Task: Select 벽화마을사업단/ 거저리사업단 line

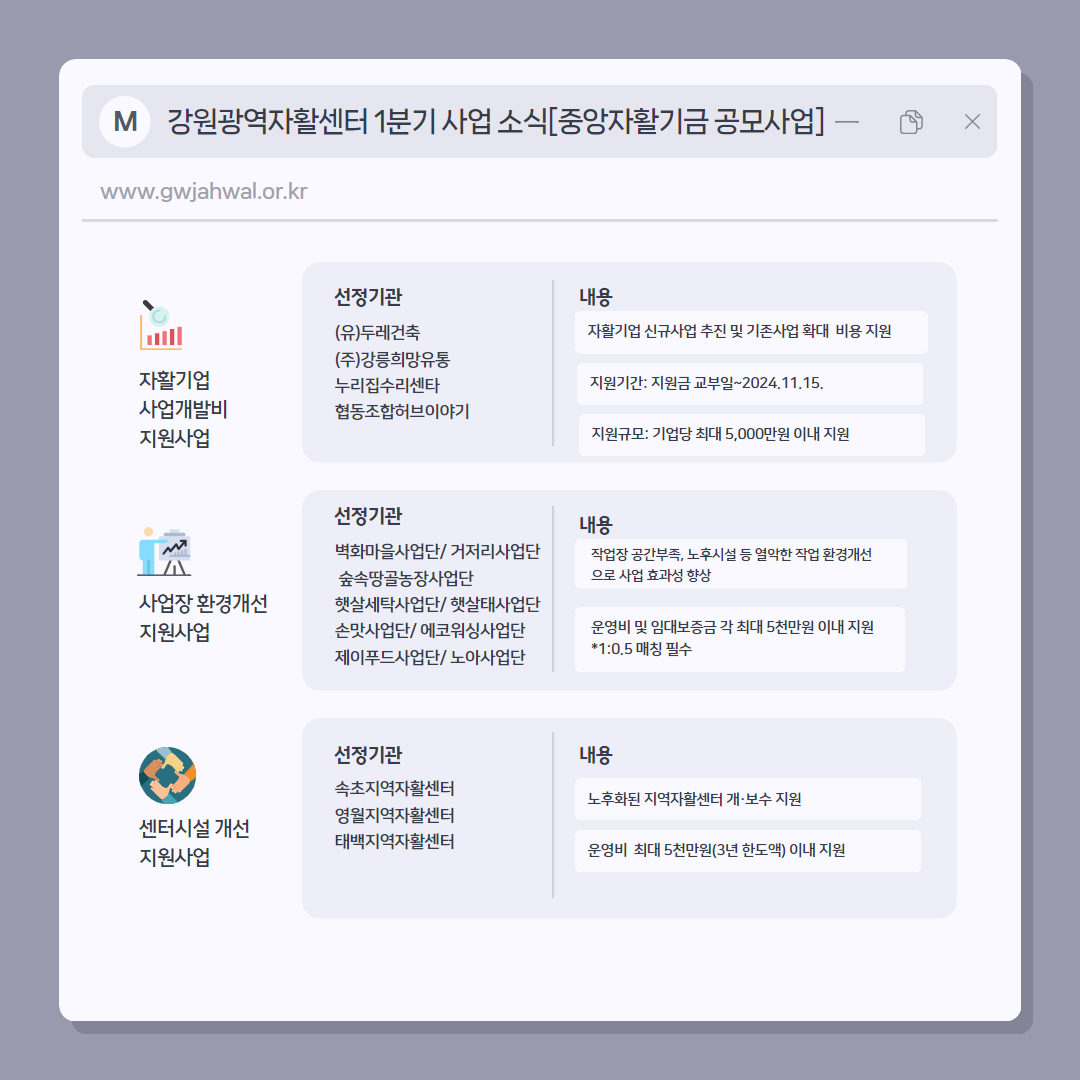Action: point(437,552)
